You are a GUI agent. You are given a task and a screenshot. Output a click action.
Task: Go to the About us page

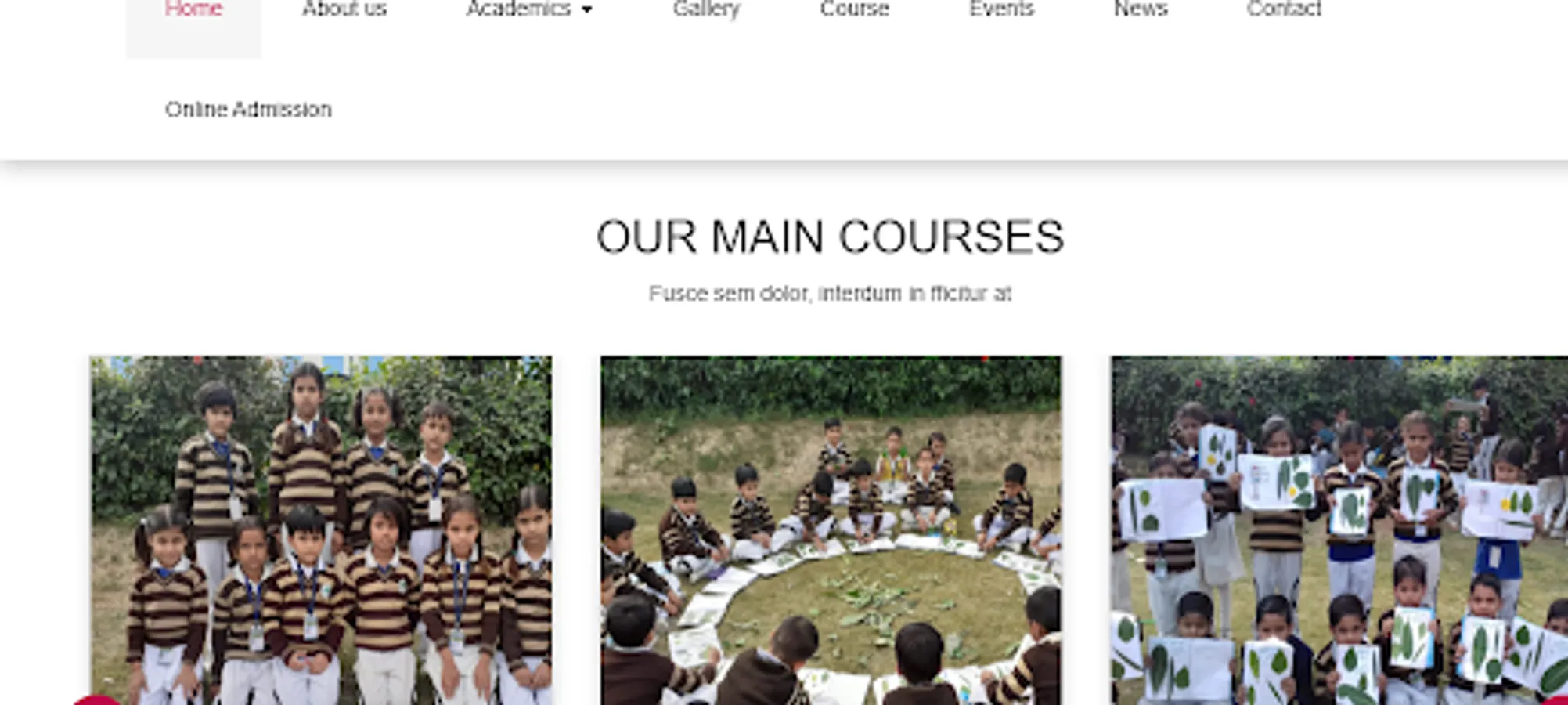point(344,9)
